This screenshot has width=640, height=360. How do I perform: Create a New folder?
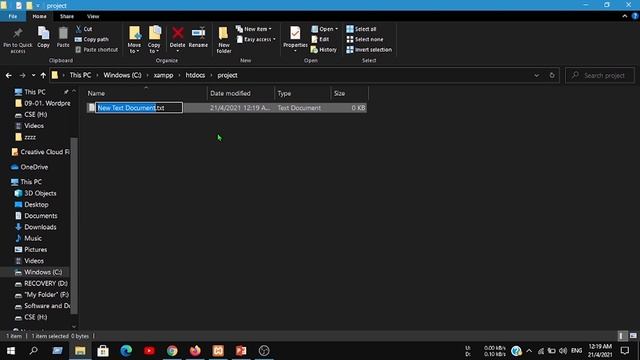point(224,40)
